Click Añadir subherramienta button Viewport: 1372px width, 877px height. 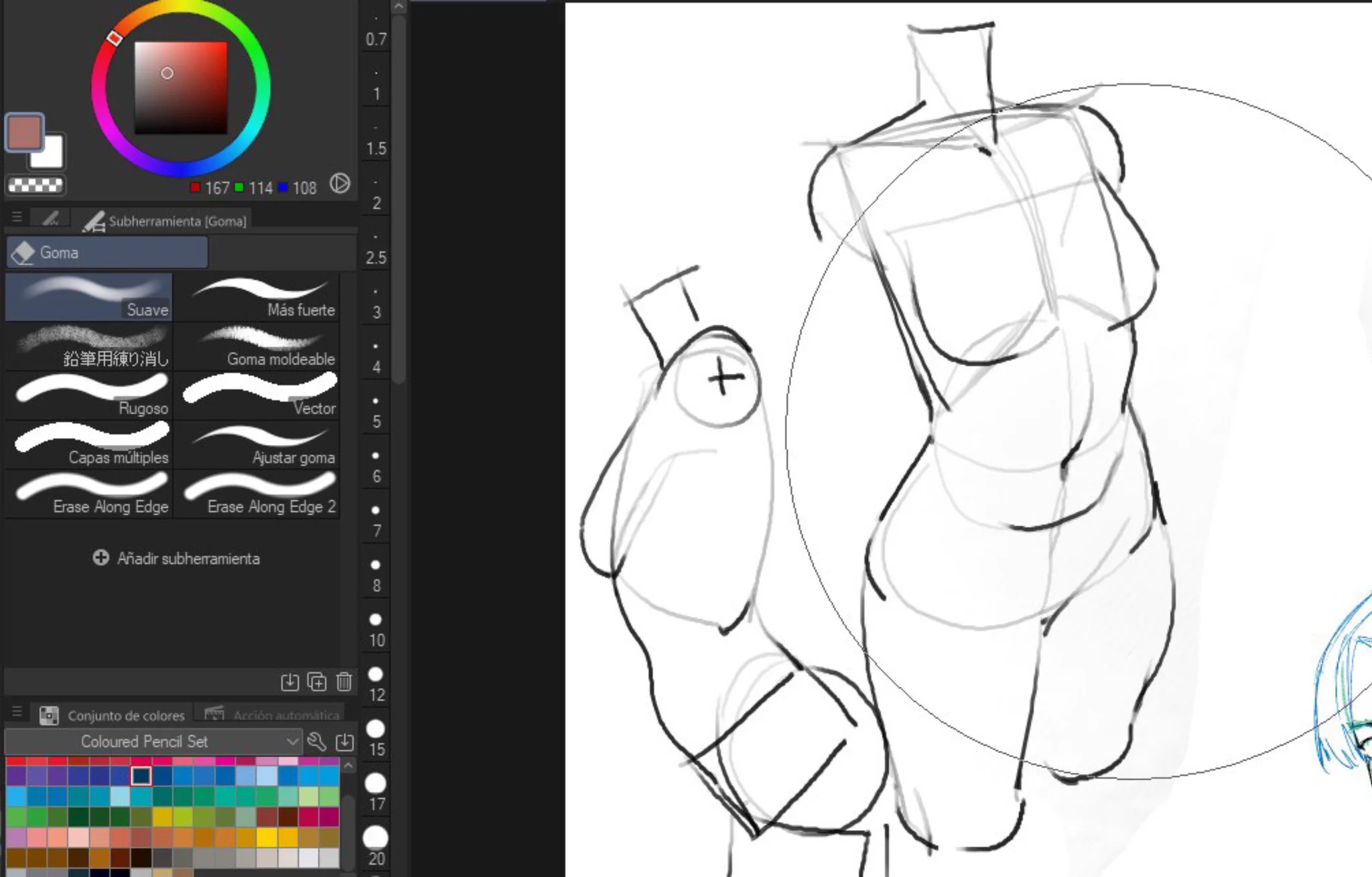(x=176, y=558)
